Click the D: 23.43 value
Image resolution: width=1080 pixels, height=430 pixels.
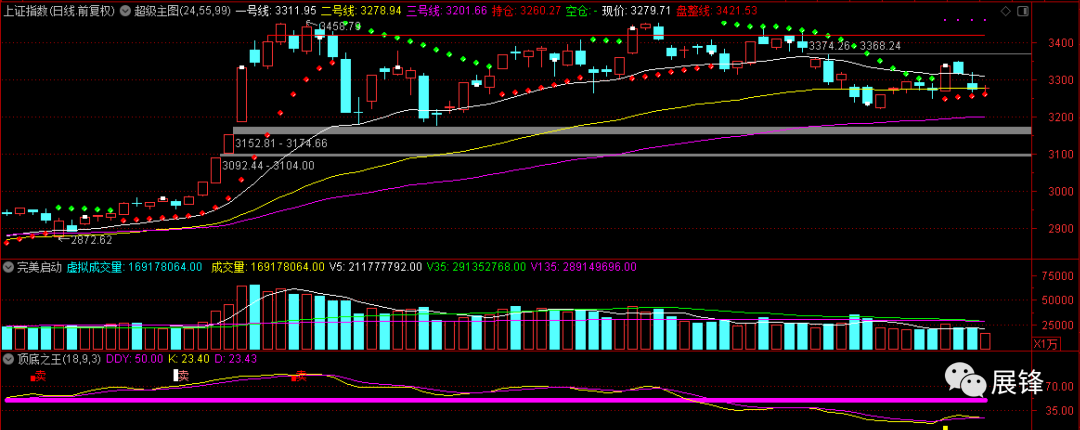click(234, 358)
